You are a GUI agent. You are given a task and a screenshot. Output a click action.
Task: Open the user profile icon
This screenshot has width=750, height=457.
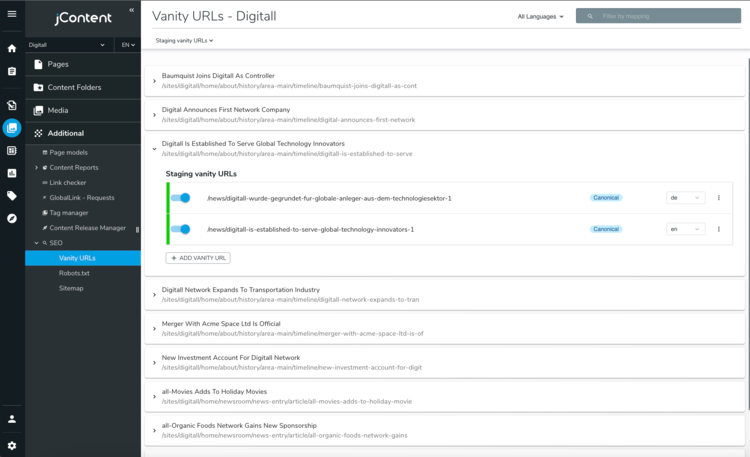click(12, 419)
